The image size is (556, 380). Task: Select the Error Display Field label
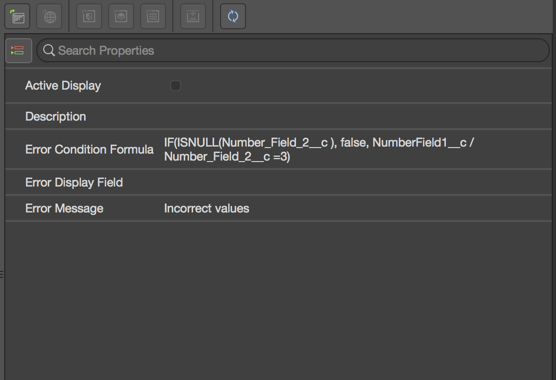click(x=74, y=182)
